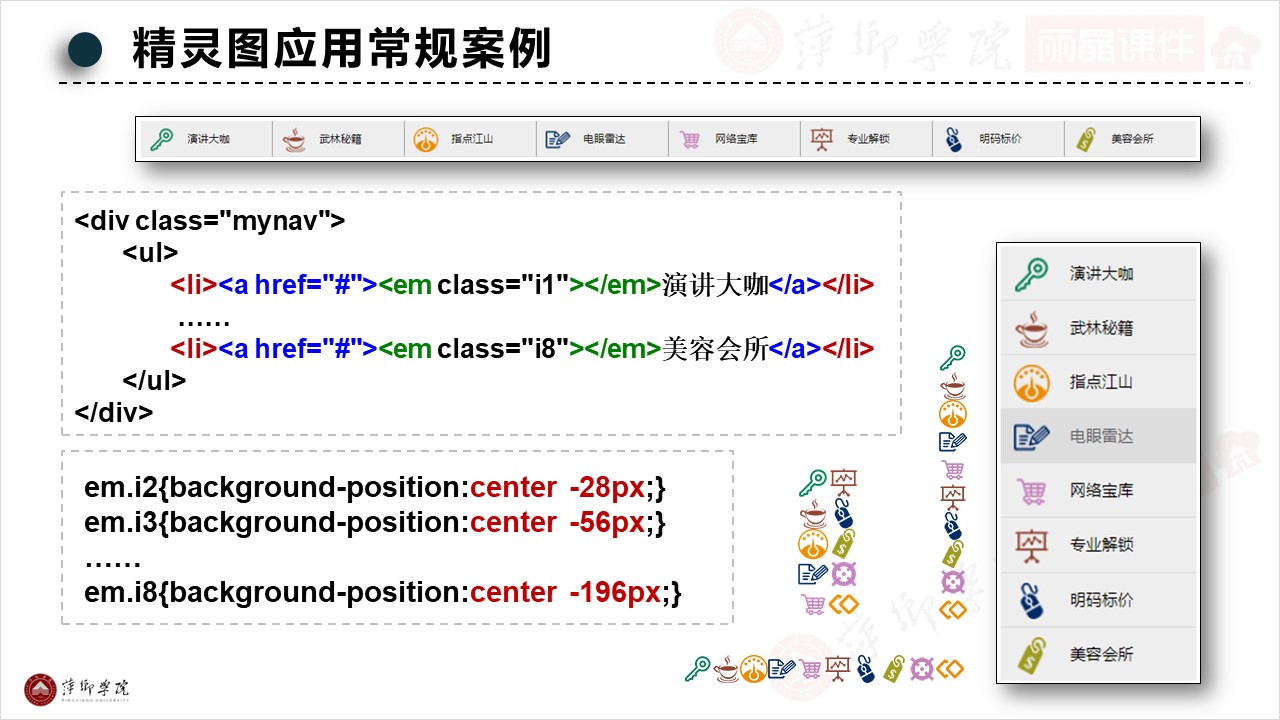The image size is (1280, 720).
Task: Click the em.i8 background-position CSS line
Action: click(x=383, y=593)
